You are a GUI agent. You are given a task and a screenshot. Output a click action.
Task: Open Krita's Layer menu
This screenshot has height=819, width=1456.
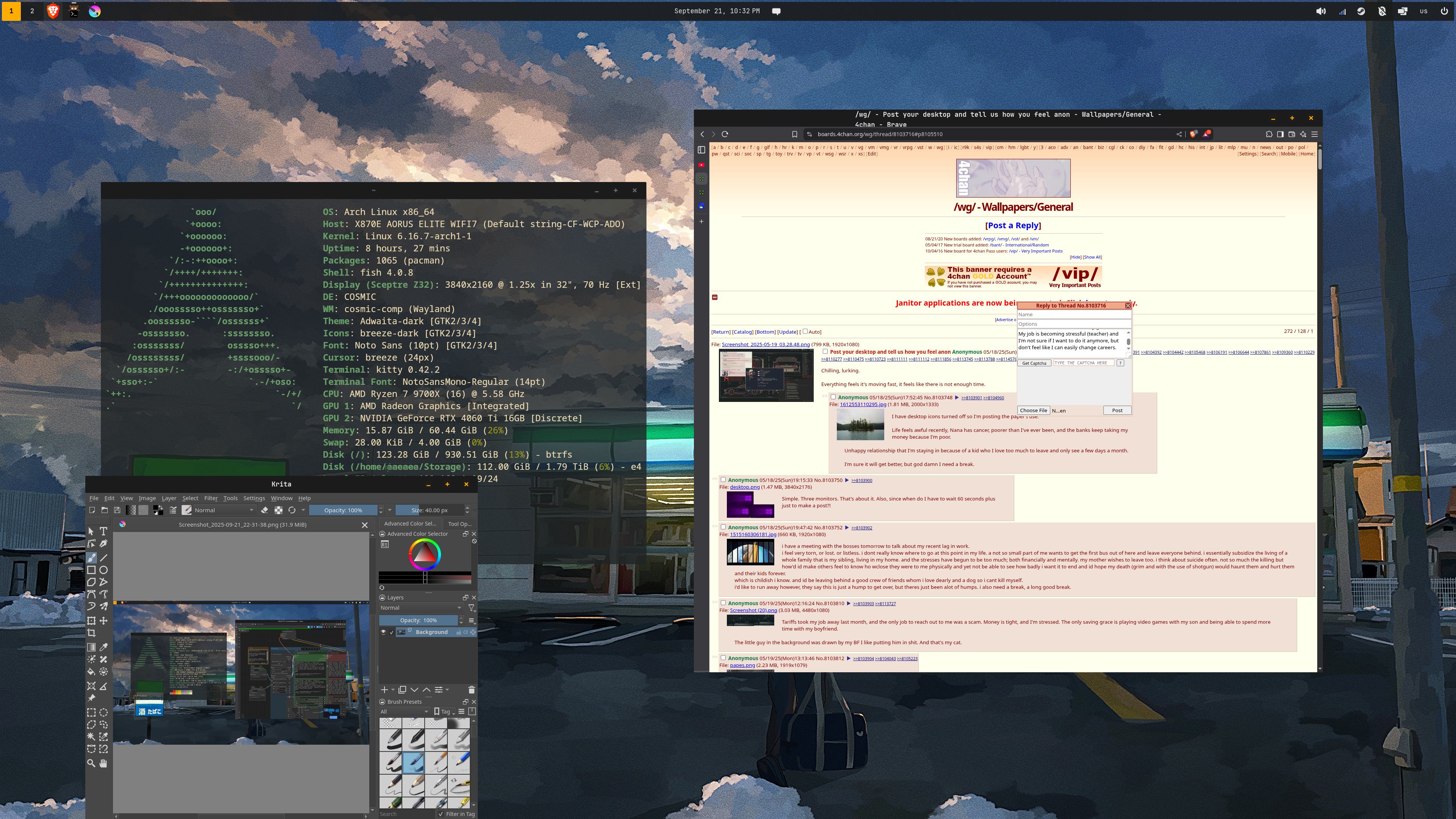tap(169, 498)
